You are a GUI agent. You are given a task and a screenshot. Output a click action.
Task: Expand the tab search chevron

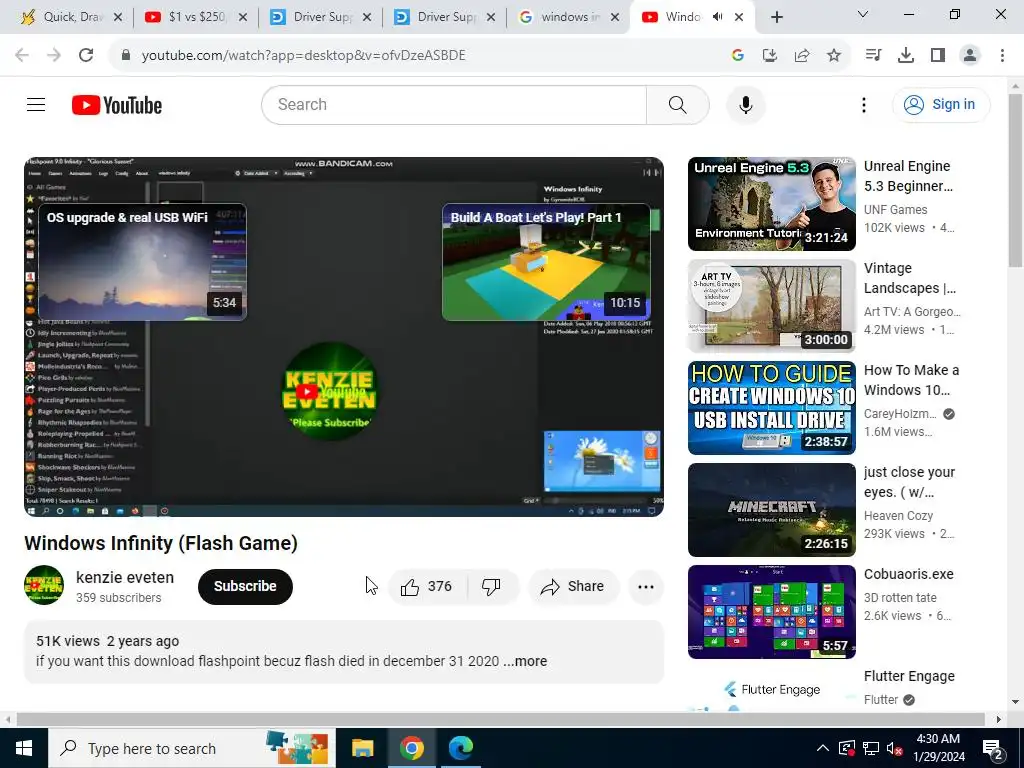click(x=863, y=14)
